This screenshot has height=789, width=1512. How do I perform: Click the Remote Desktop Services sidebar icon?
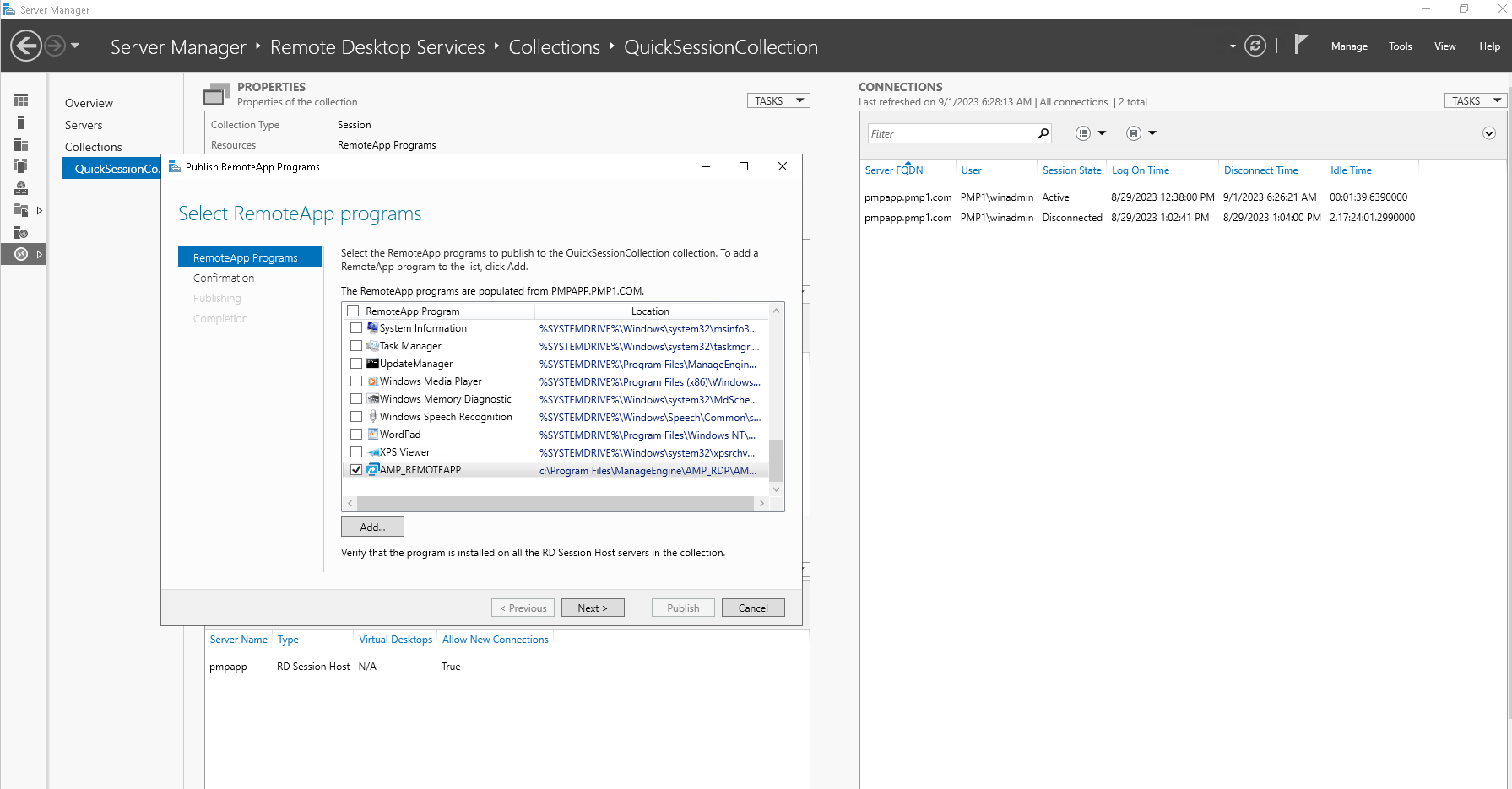[x=21, y=254]
